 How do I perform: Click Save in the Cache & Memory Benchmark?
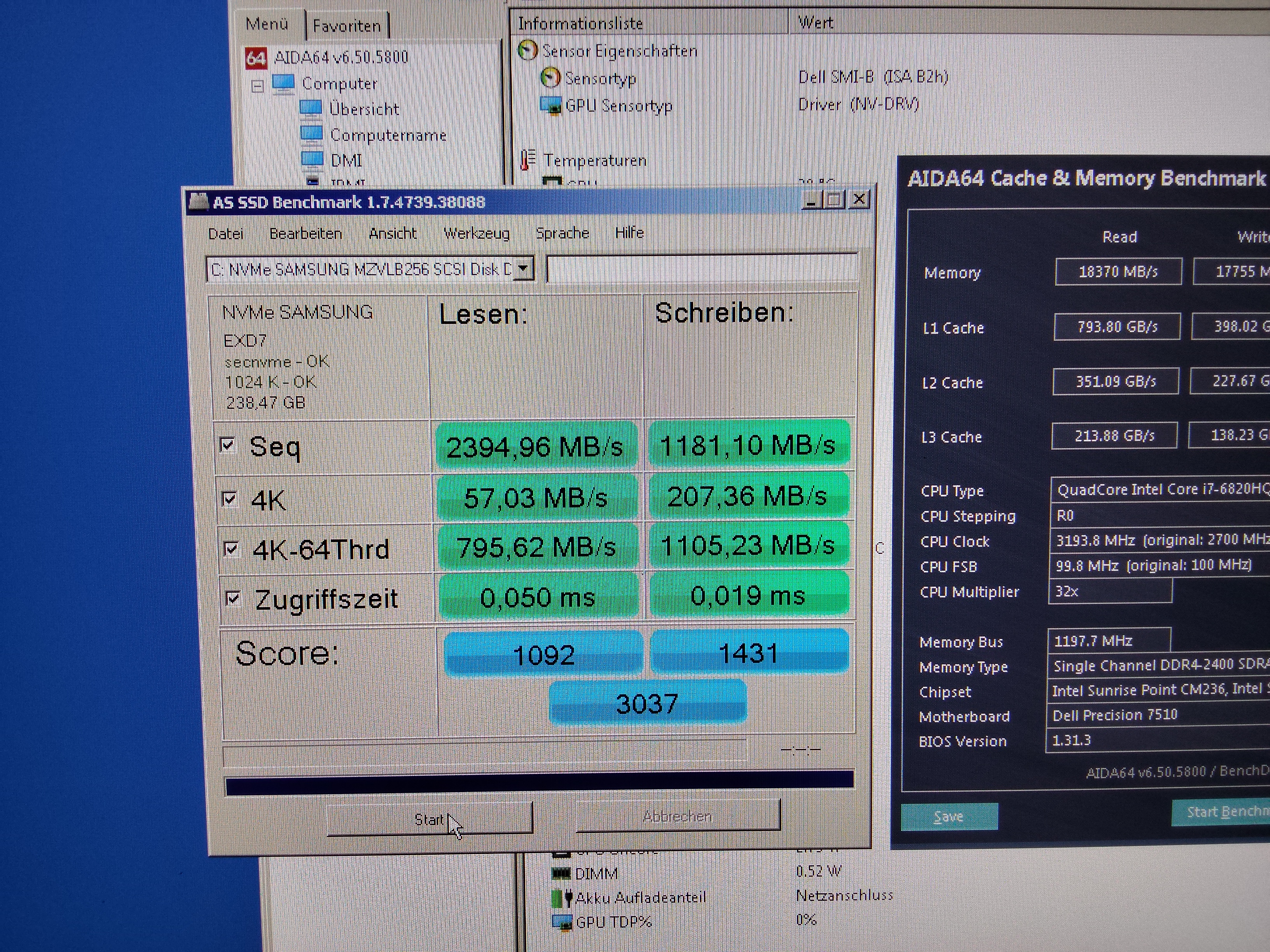click(x=949, y=817)
